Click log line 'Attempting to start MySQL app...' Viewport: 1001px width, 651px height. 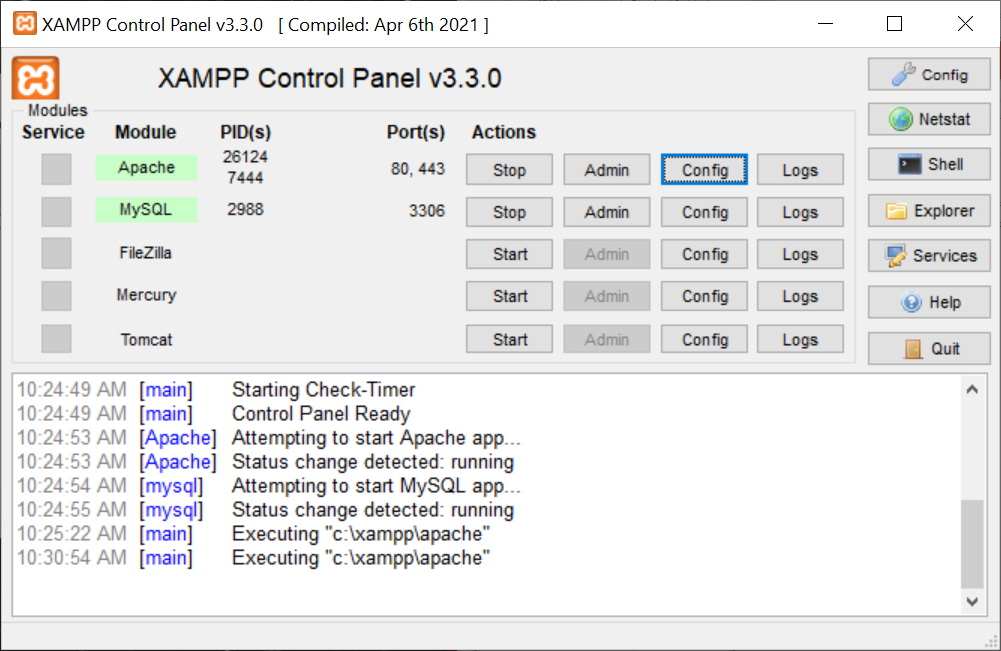coord(377,486)
